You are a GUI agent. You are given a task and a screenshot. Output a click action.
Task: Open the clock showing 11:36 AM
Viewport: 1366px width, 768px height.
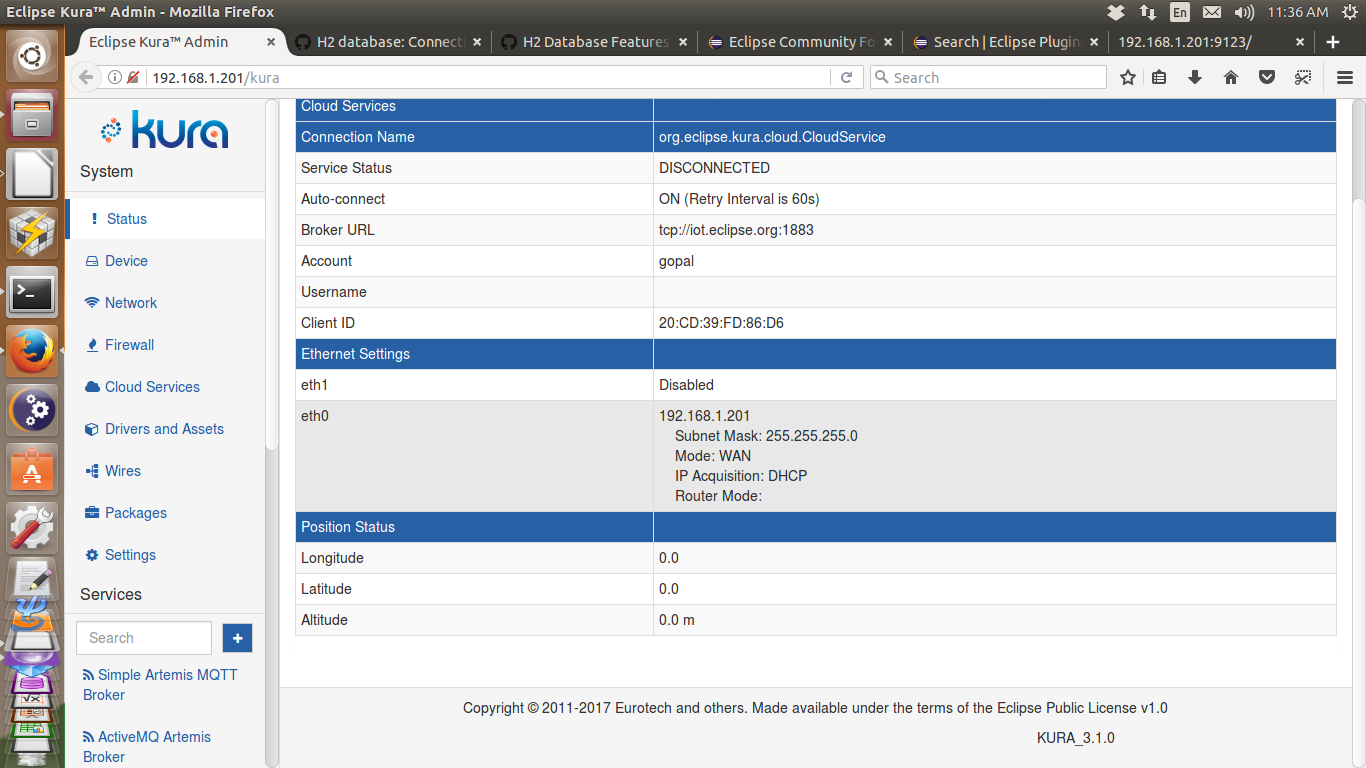pos(1297,12)
